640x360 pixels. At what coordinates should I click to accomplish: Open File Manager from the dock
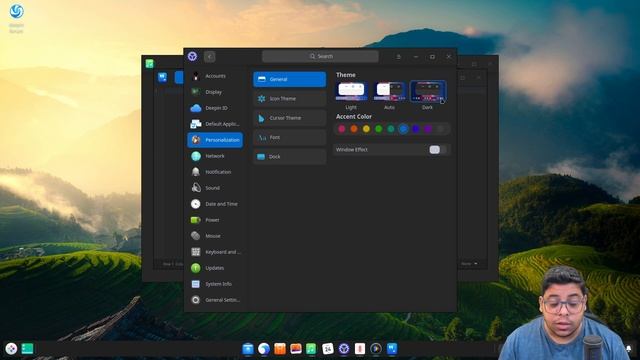[248, 349]
